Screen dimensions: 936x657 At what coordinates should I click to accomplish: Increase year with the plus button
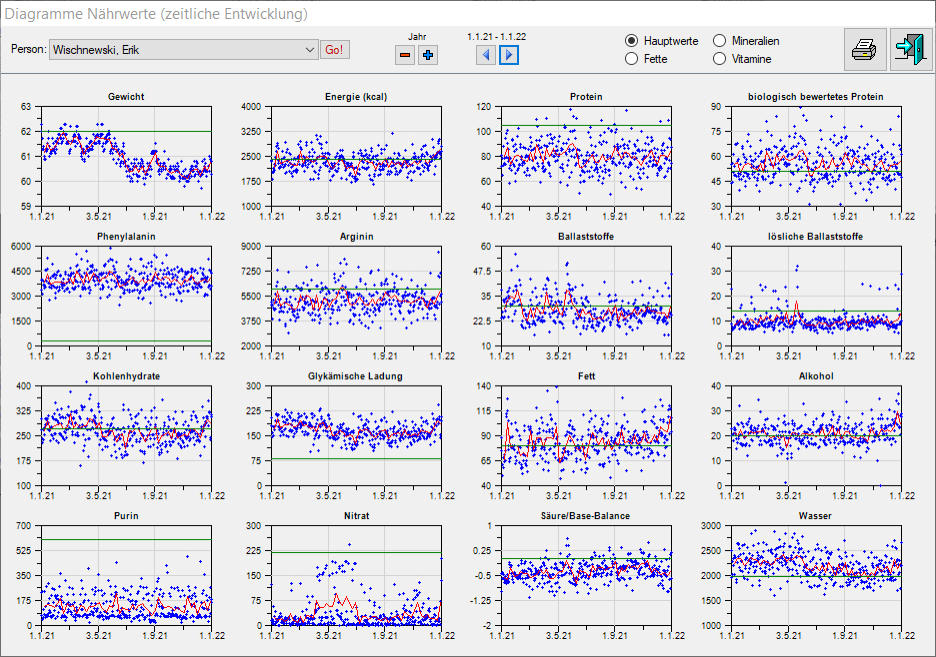point(428,55)
